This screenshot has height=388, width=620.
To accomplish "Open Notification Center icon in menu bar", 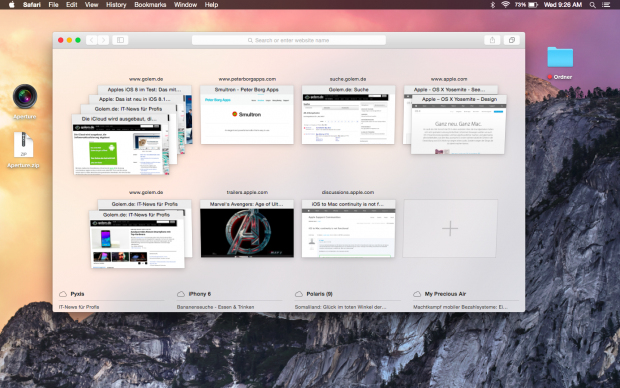I will (x=606, y=5).
